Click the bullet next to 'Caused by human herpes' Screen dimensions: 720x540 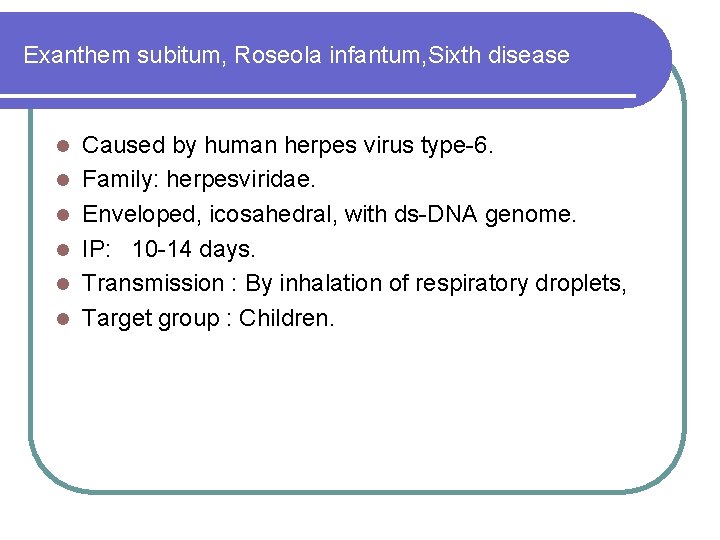(63, 146)
